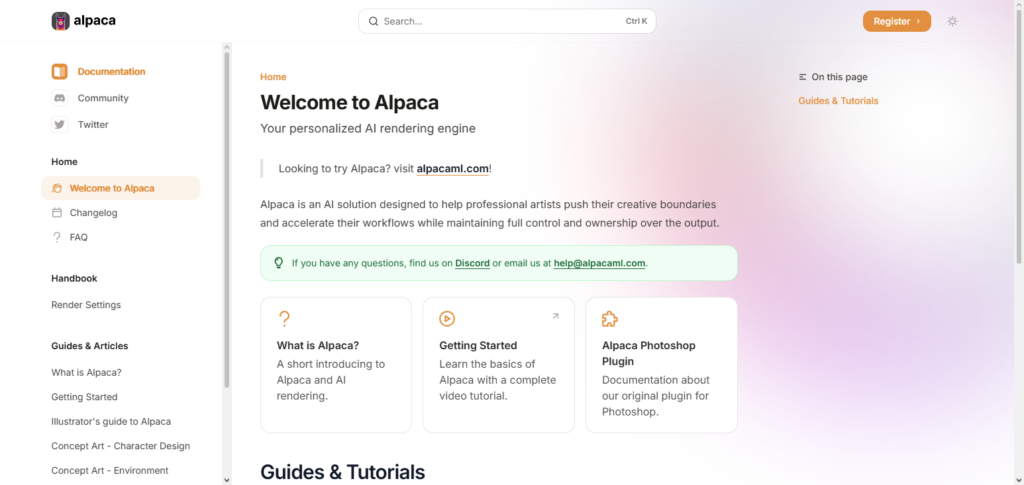Click the alpaca logo icon
The image size is (1024, 485).
coord(60,21)
